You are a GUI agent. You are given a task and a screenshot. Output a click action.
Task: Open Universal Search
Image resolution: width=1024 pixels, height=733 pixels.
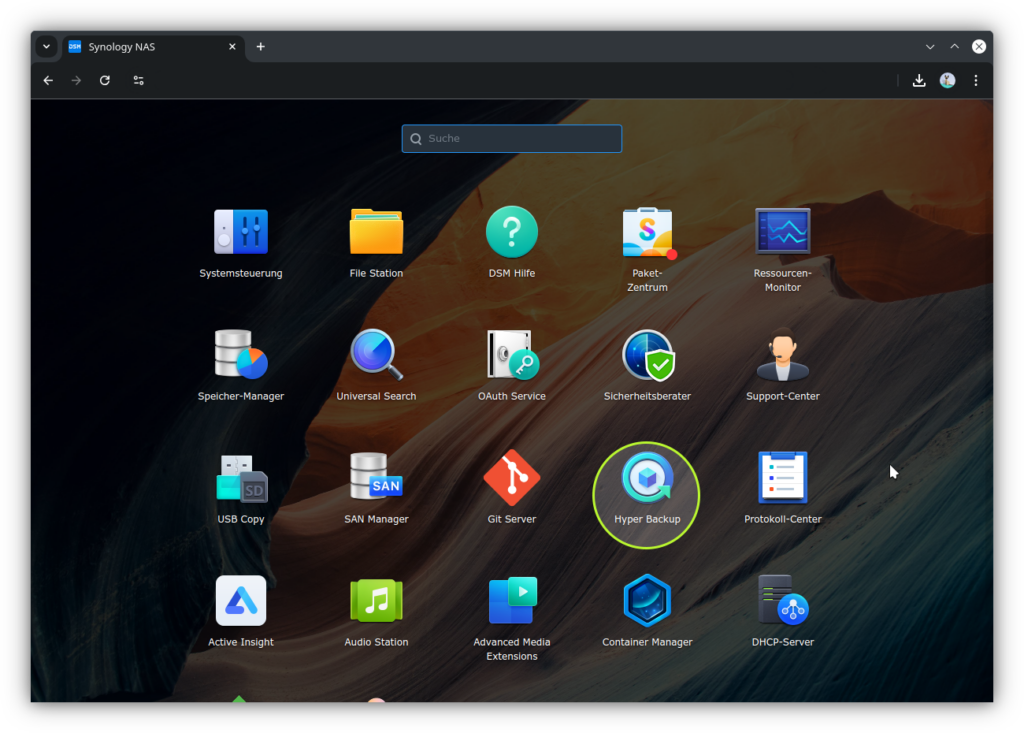tap(376, 354)
